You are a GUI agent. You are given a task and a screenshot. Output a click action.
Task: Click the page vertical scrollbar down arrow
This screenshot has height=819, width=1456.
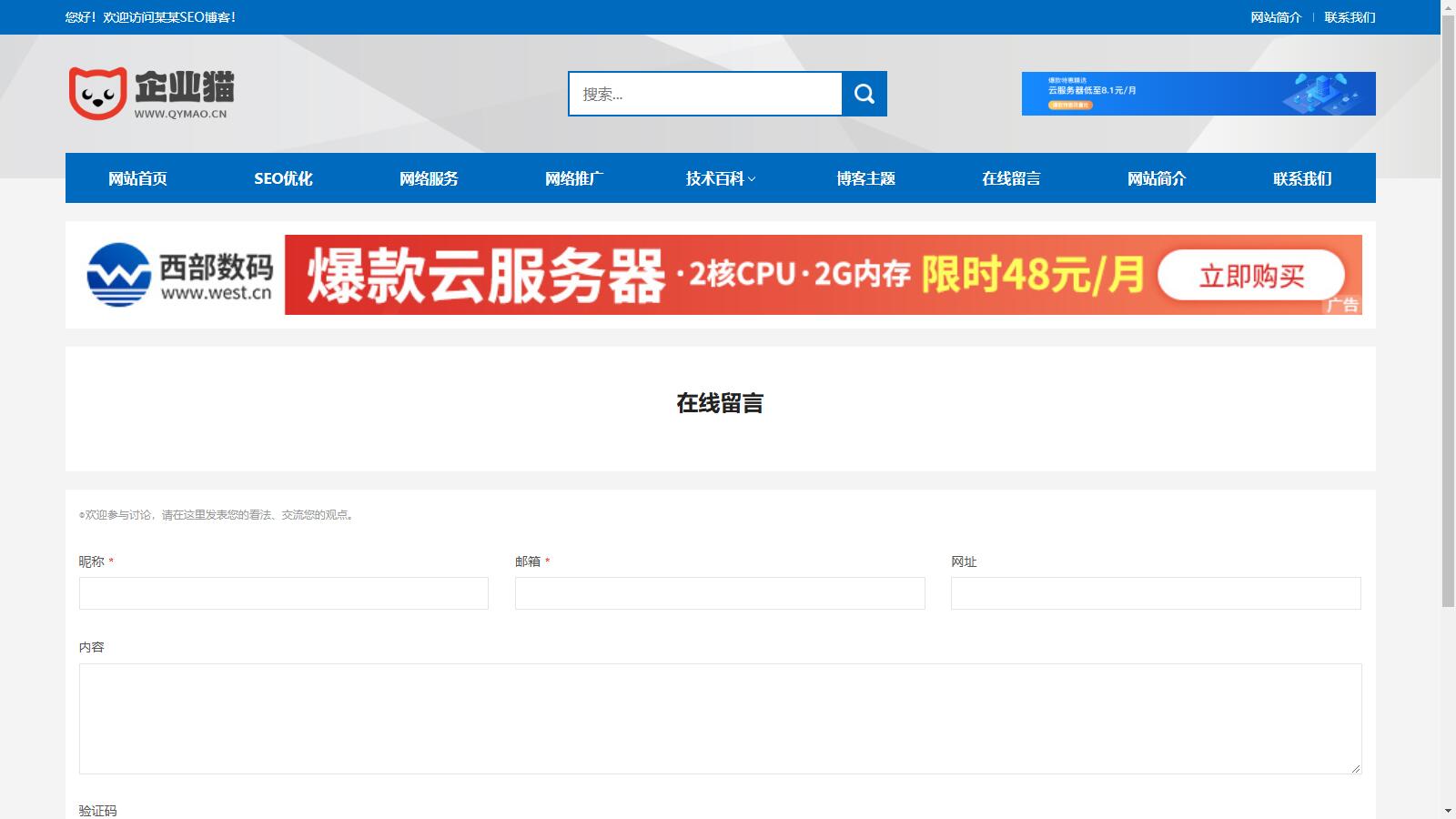tap(1448, 811)
